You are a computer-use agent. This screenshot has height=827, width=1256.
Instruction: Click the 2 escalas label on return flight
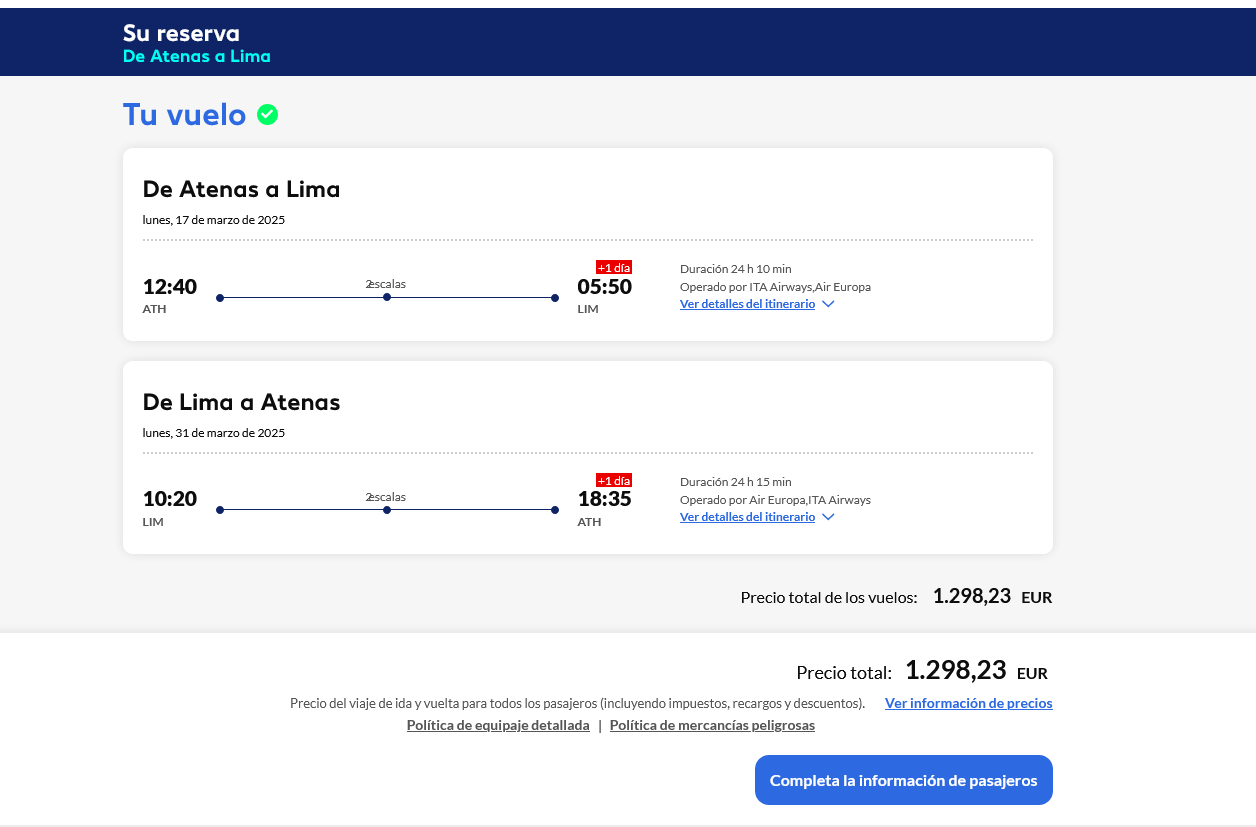coord(386,497)
